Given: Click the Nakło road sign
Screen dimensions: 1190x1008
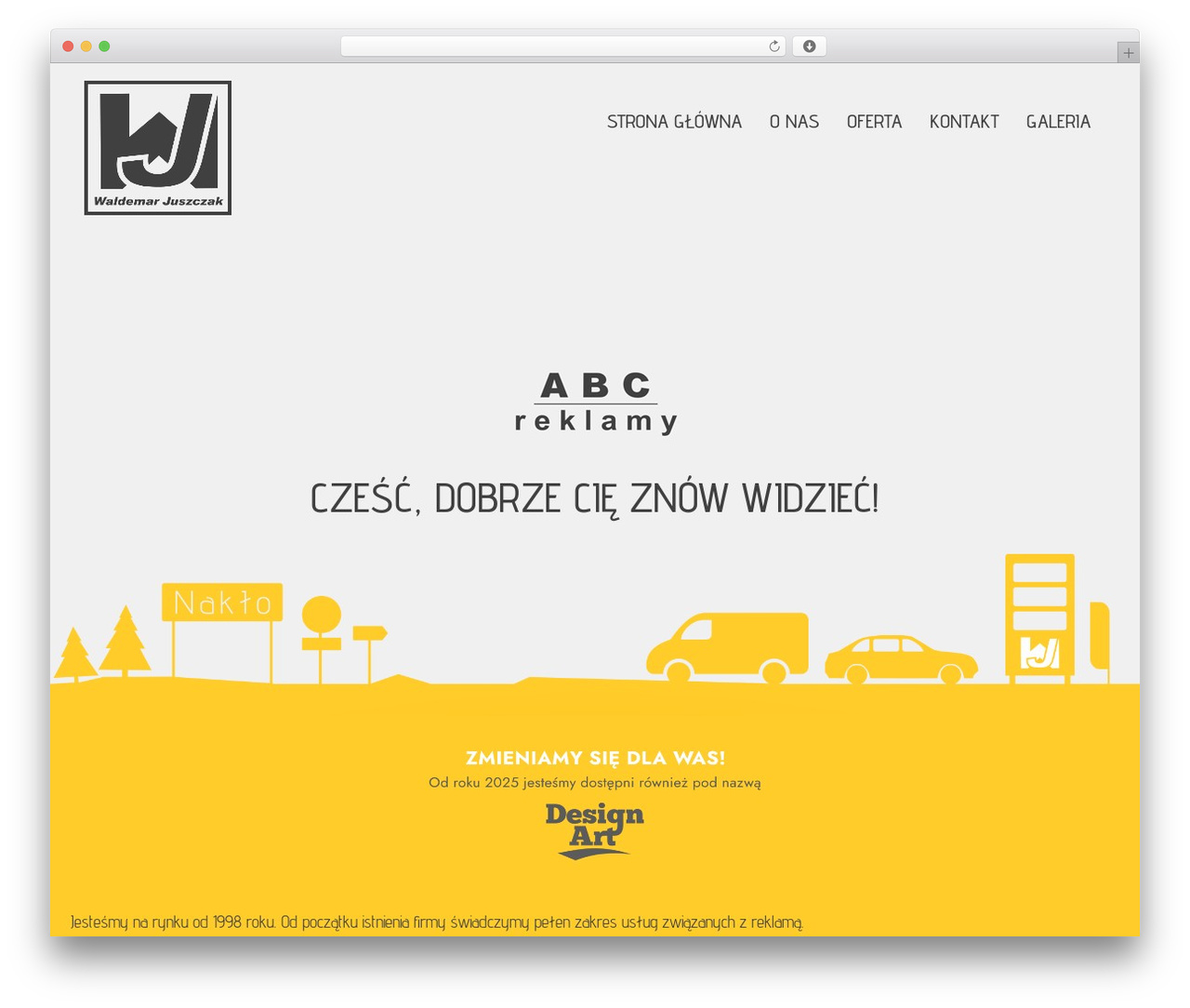Looking at the screenshot, I should coord(222,603).
